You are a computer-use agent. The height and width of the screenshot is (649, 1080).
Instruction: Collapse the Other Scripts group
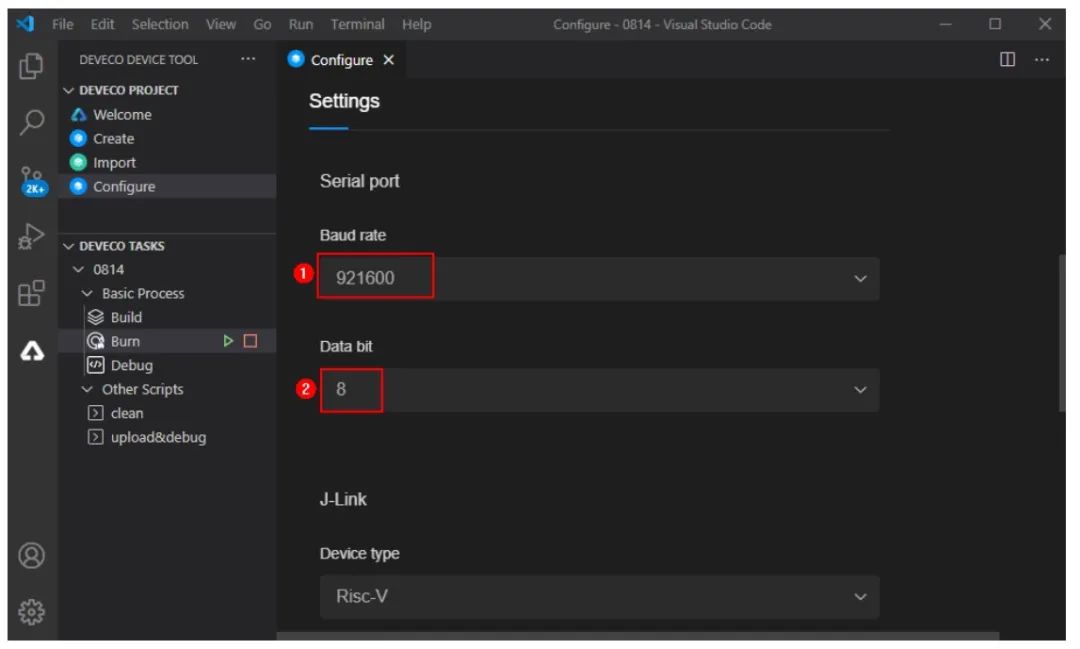[x=87, y=389]
